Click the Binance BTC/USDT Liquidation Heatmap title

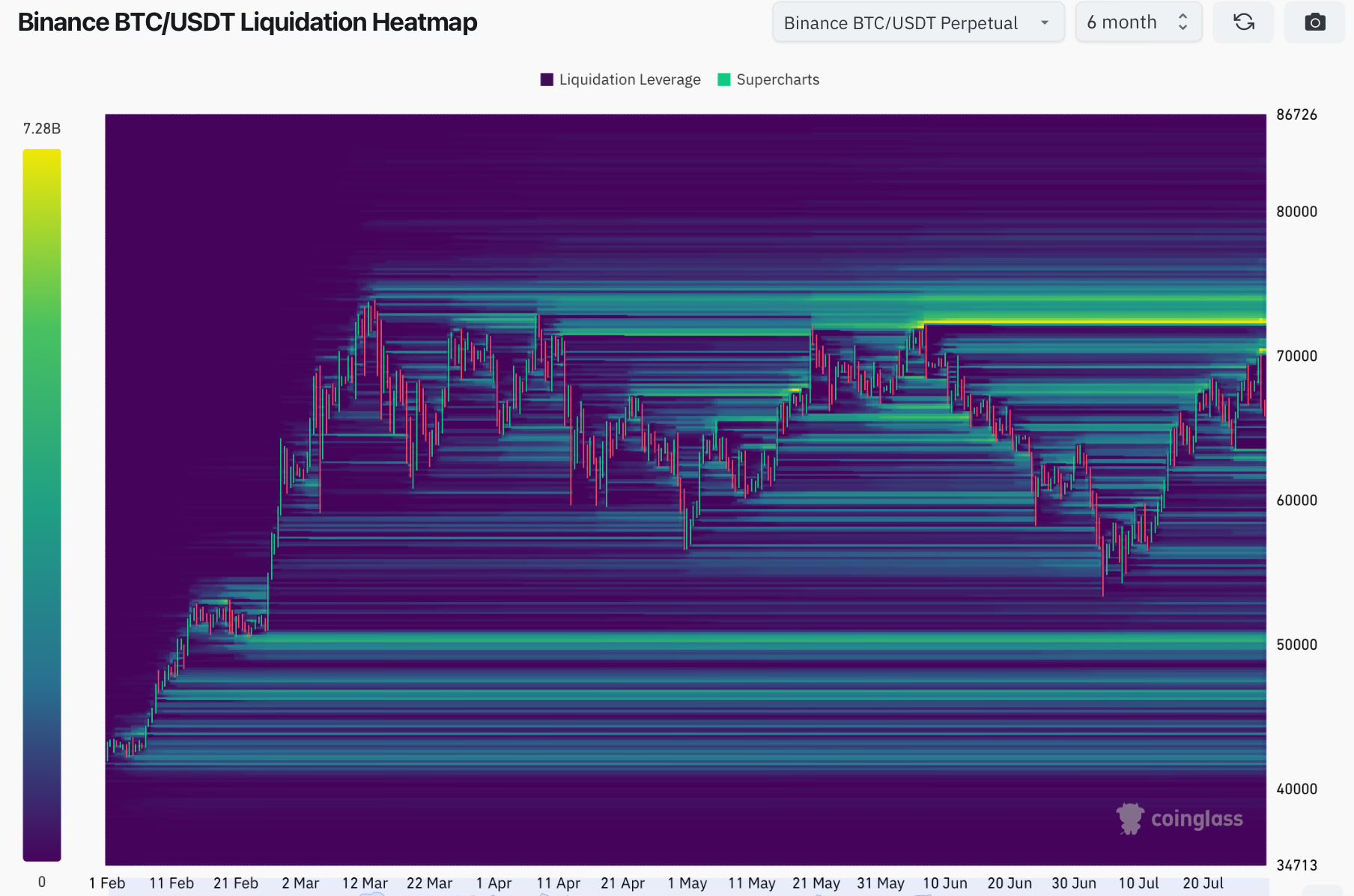coord(247,22)
